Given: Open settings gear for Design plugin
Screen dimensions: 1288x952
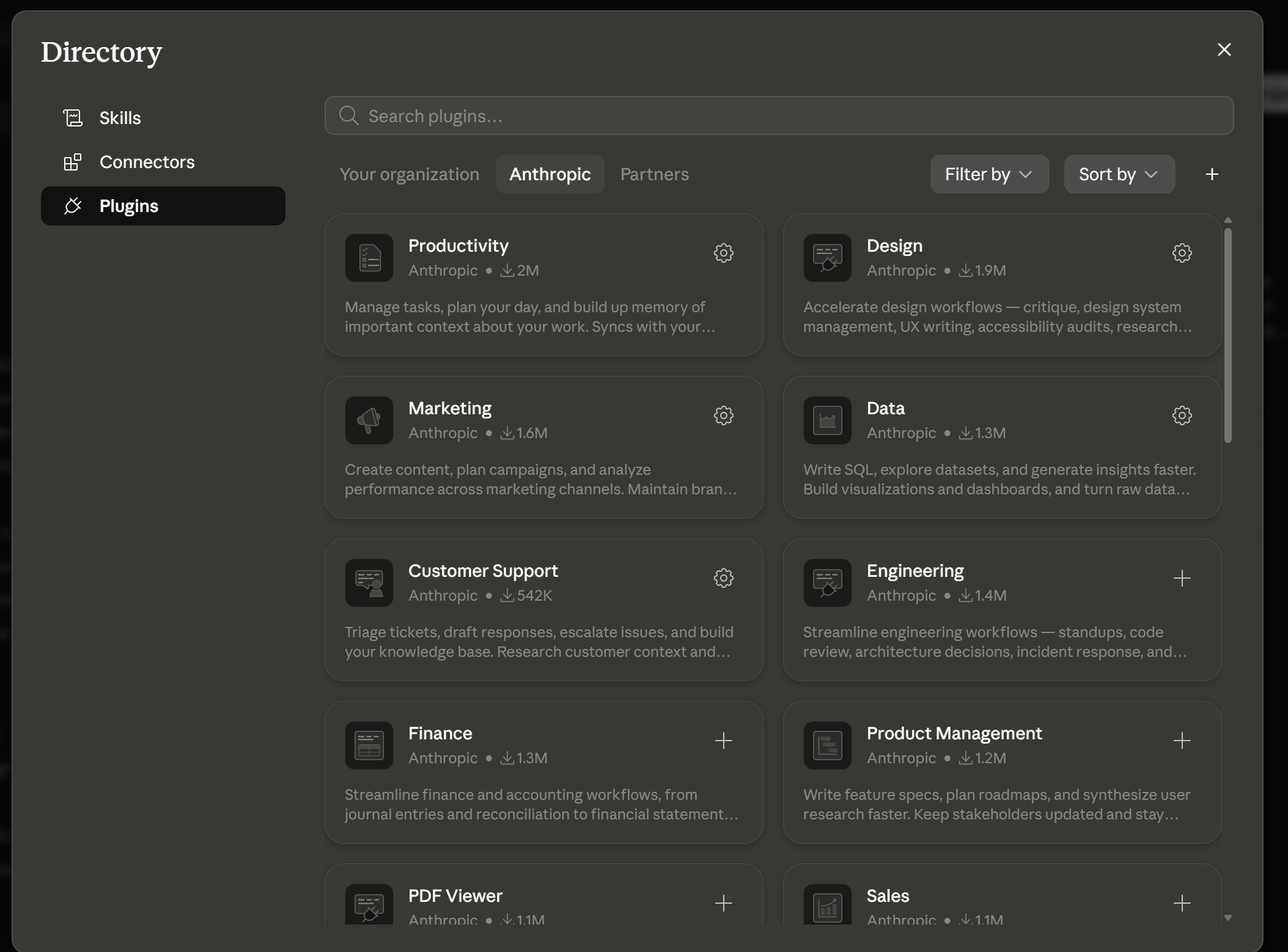Looking at the screenshot, I should click(x=1182, y=253).
